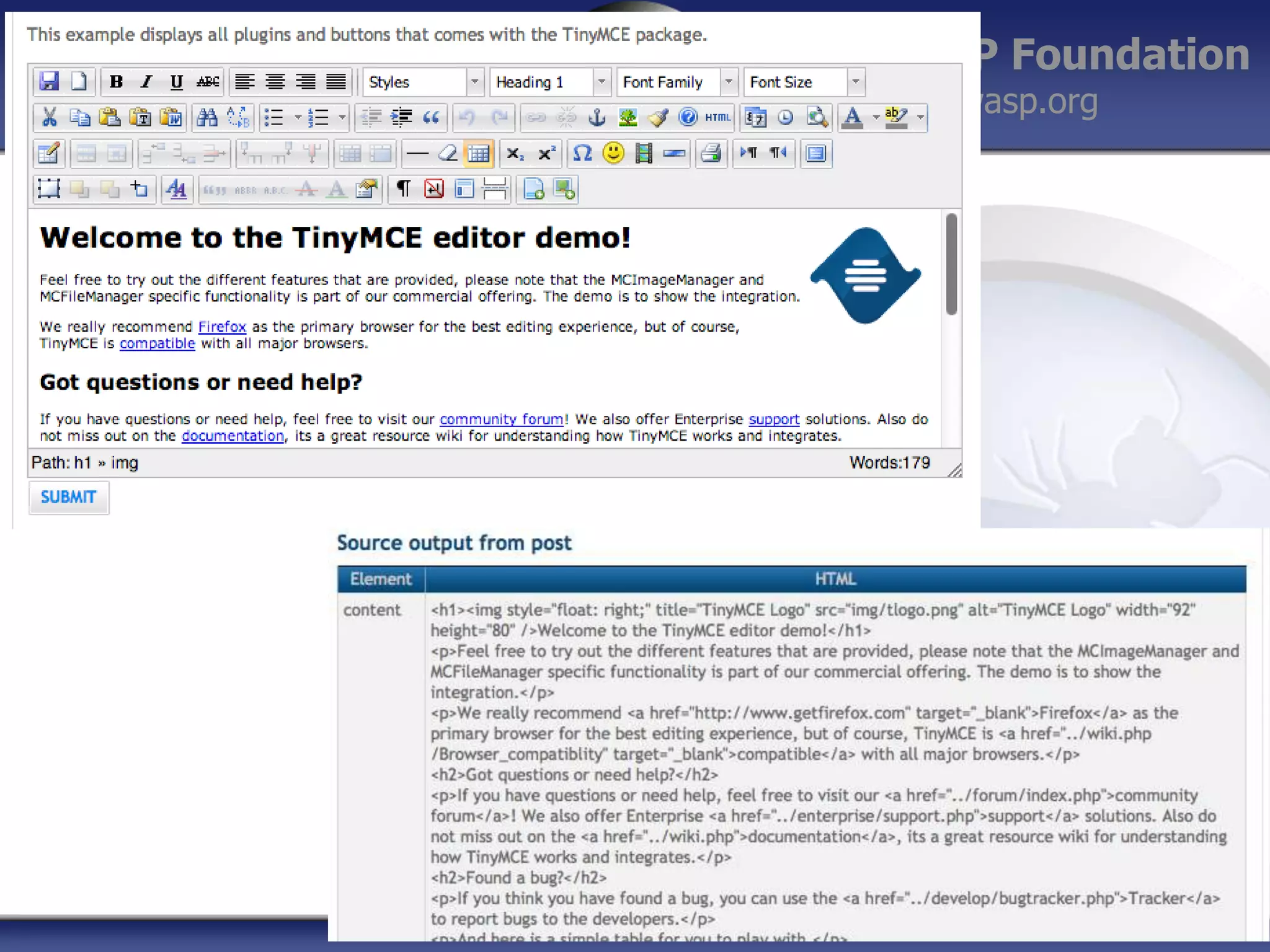Insert an anchor using the anchor icon
Screen dimensions: 1270x952
coord(597,117)
